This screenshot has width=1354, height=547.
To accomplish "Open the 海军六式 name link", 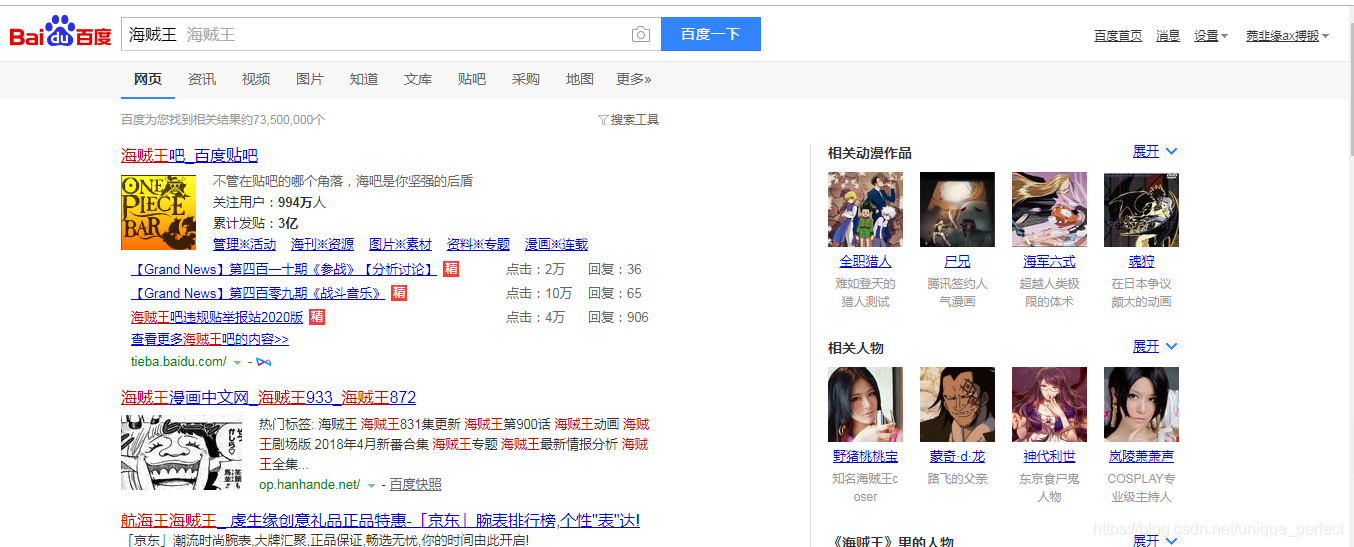I will click(1049, 261).
